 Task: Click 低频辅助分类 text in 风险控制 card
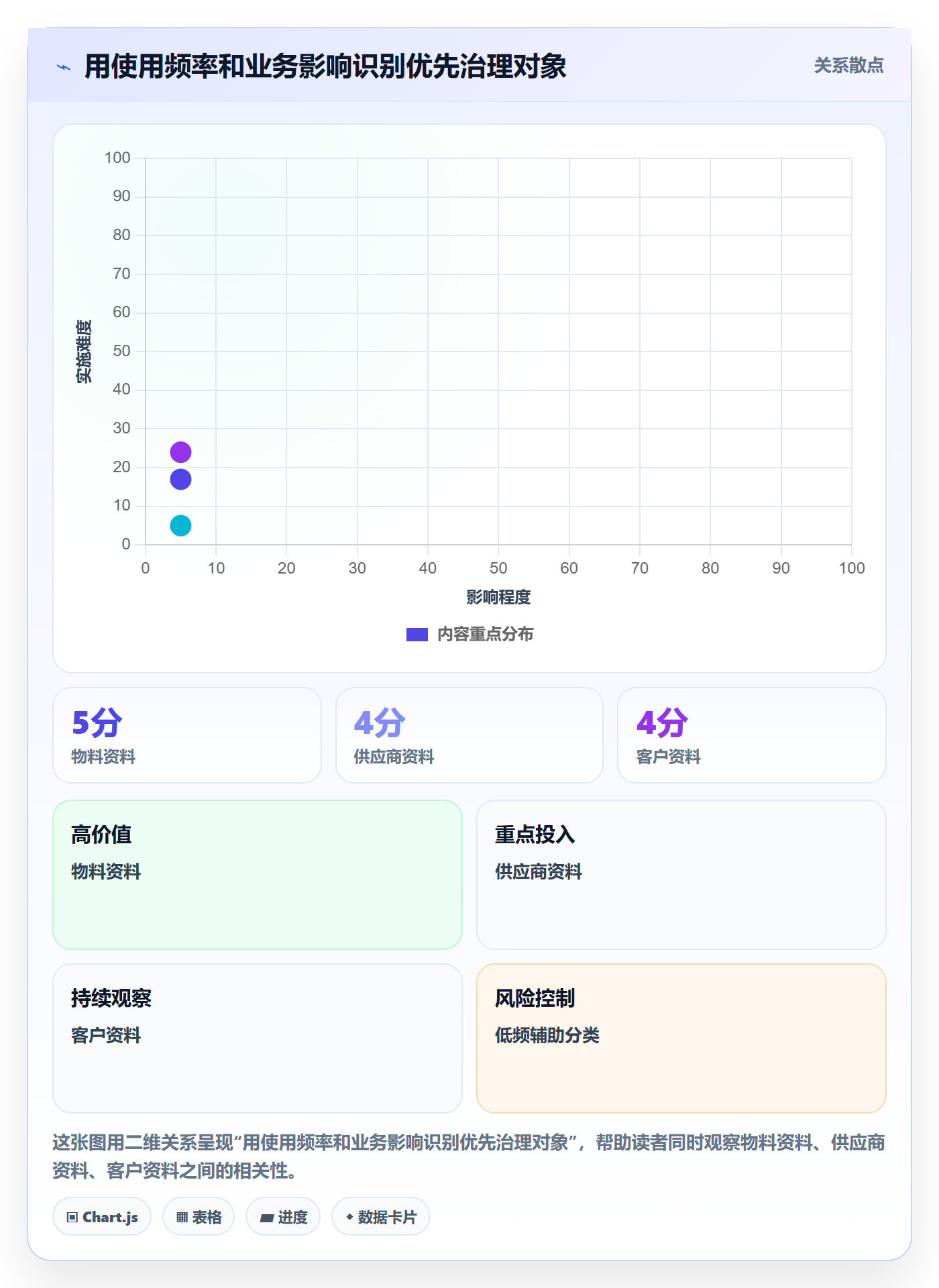coord(547,1035)
